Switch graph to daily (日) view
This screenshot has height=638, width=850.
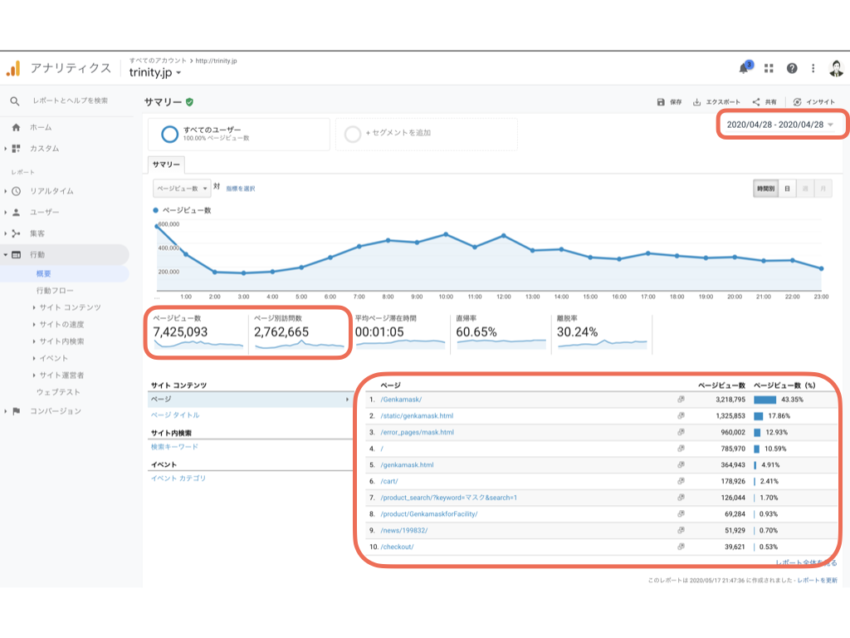(788, 187)
